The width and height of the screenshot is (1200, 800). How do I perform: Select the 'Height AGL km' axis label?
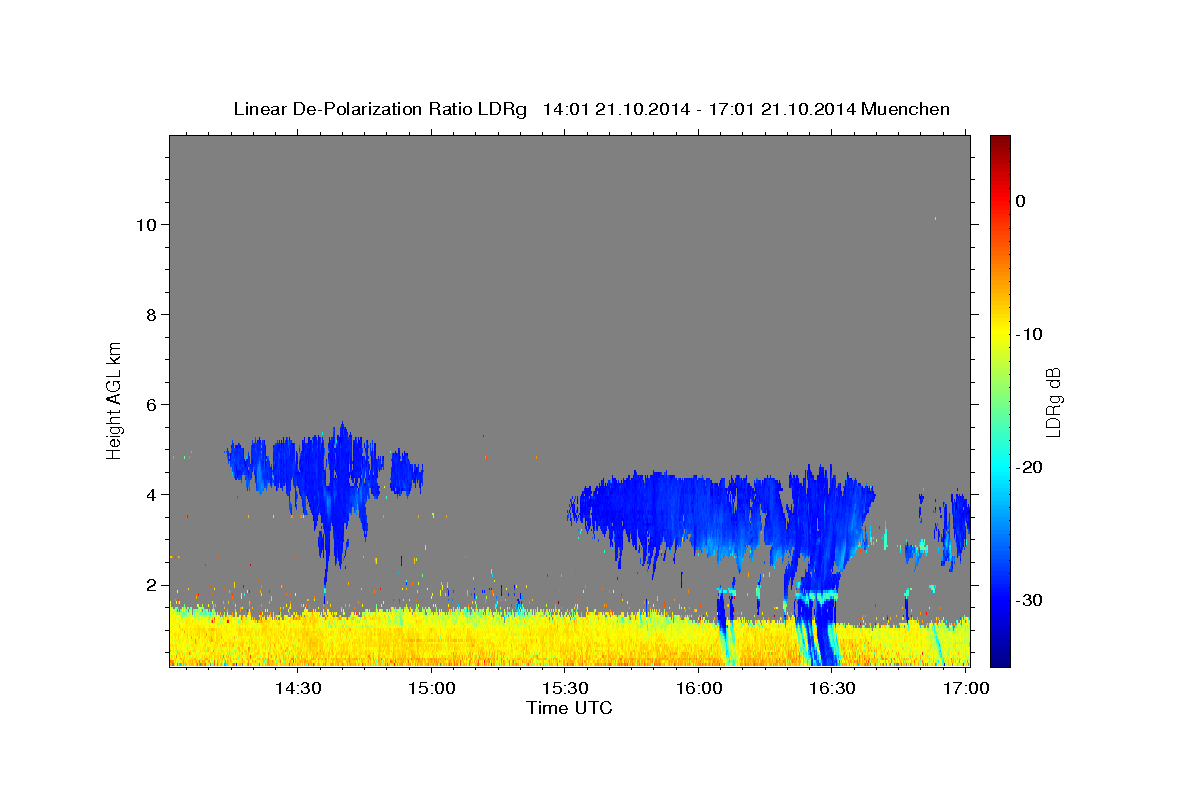coord(115,399)
